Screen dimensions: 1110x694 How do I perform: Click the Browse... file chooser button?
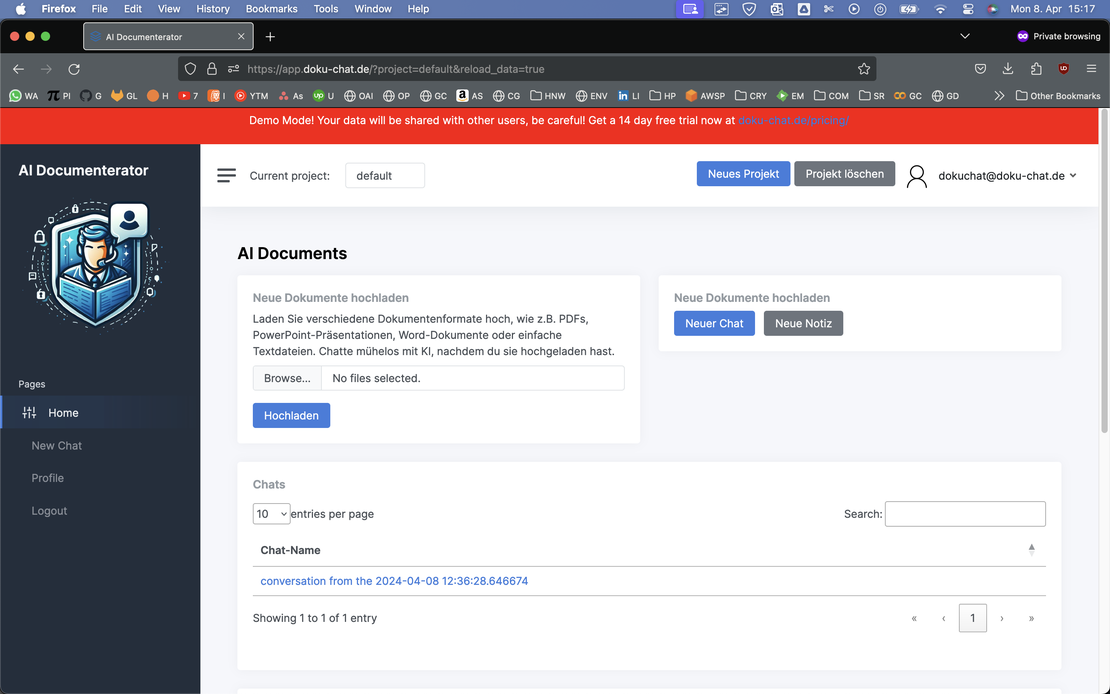(287, 378)
